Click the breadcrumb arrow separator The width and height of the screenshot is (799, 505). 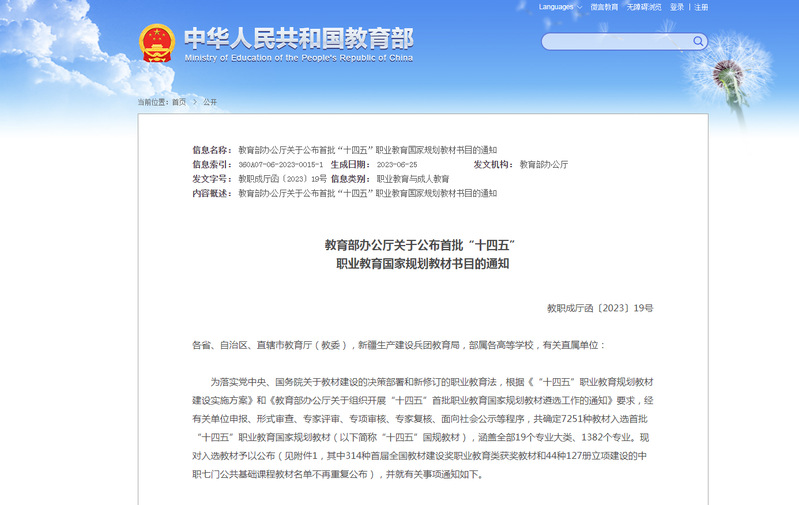click(194, 102)
